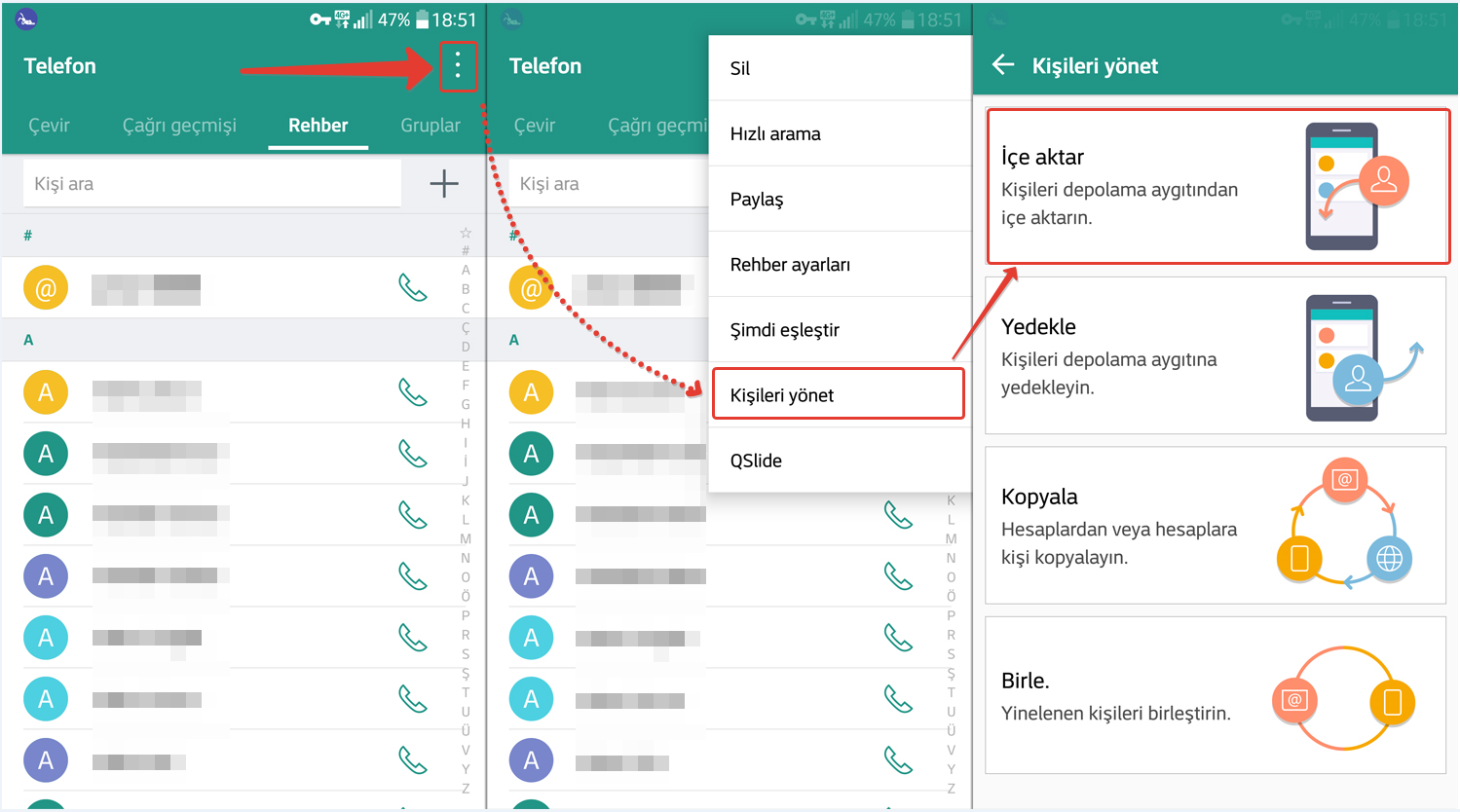Click the Yedekle backup illustration
Viewport: 1460px width, 812px height.
point(1356,357)
